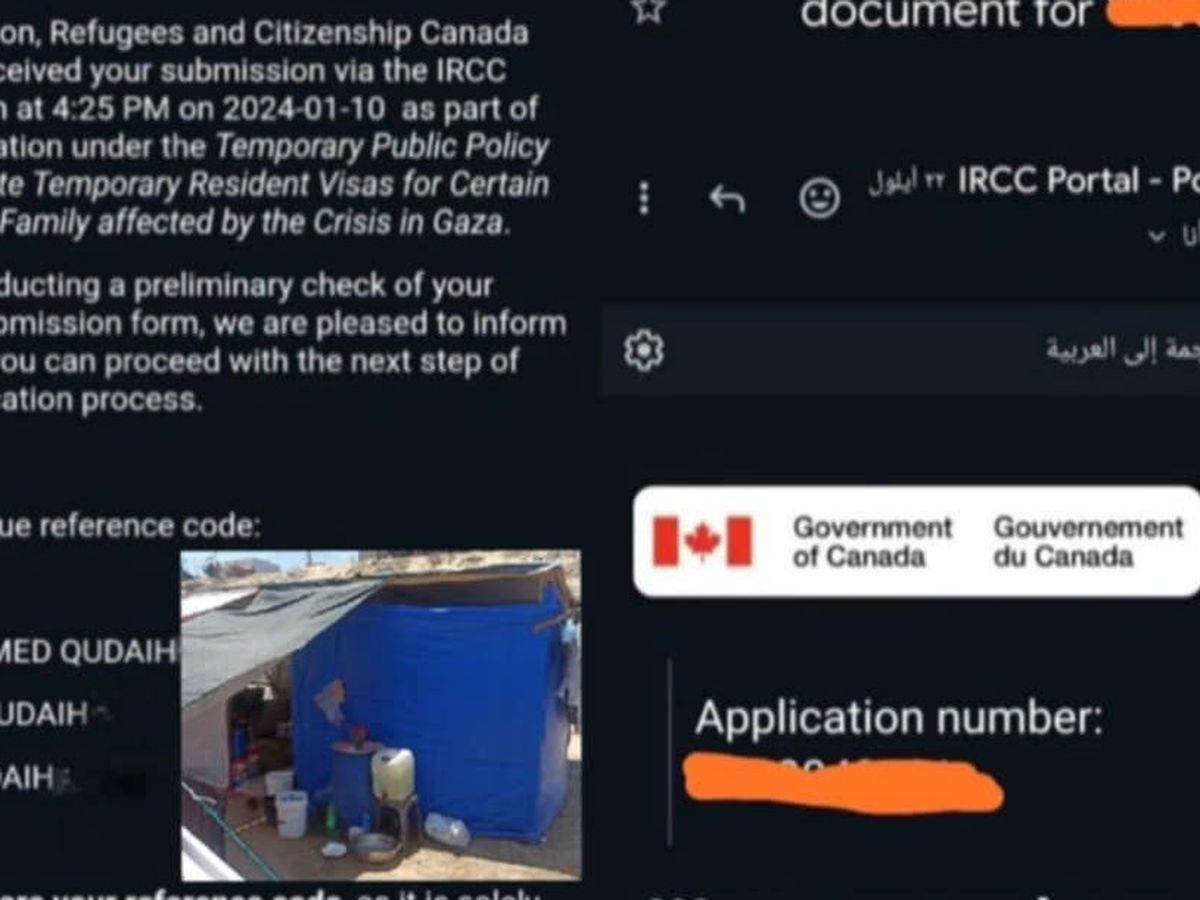This screenshot has height=900, width=1200.
Task: Click the 'Gouvernement du Canada' text
Action: 1088,541
